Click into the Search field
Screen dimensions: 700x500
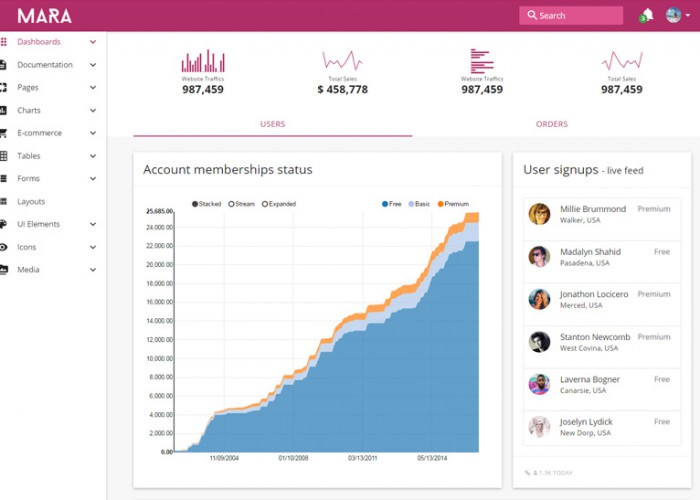571,15
